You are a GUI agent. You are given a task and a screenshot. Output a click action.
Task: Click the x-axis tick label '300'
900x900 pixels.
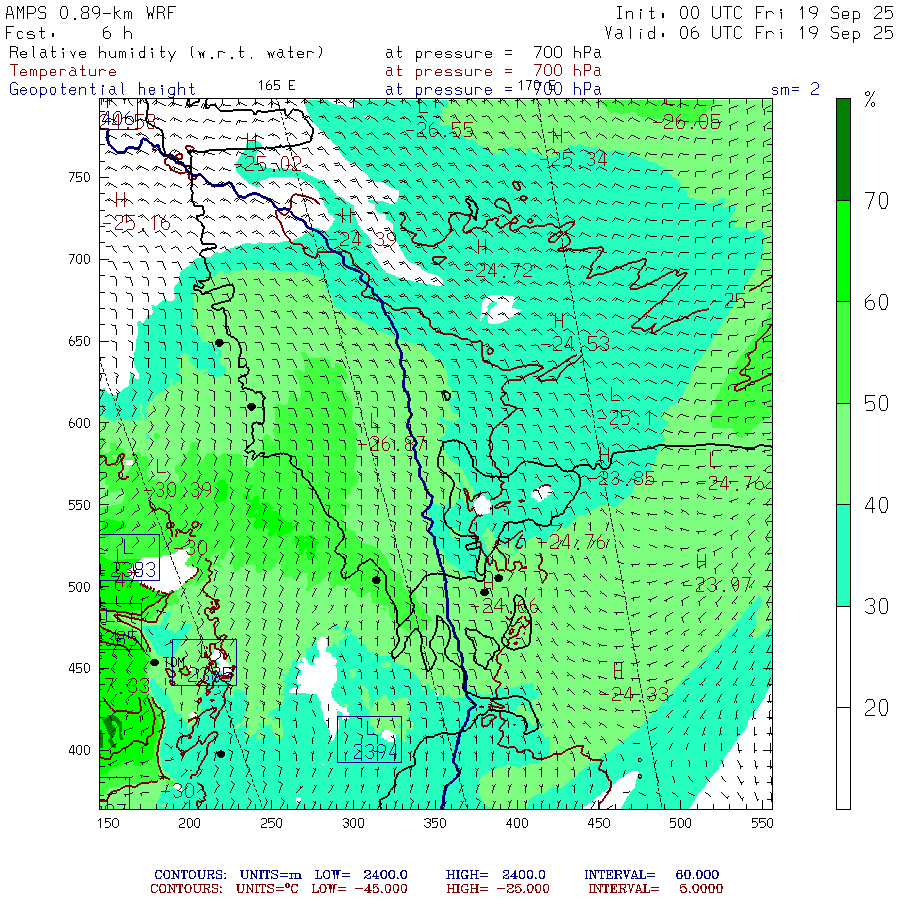354,823
